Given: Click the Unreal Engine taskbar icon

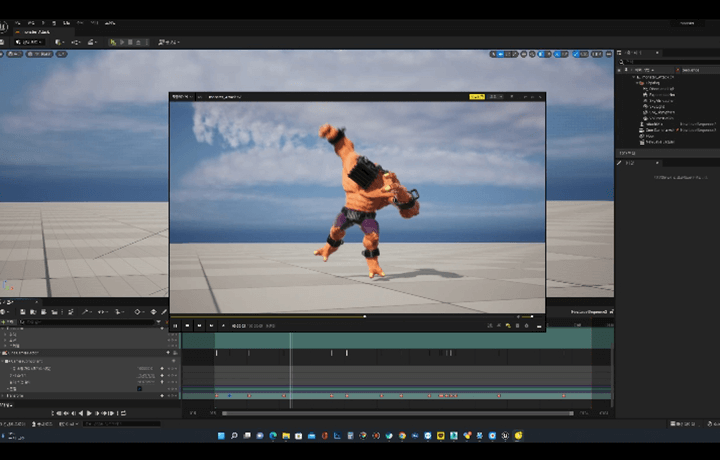Looking at the screenshot, I should [505, 436].
